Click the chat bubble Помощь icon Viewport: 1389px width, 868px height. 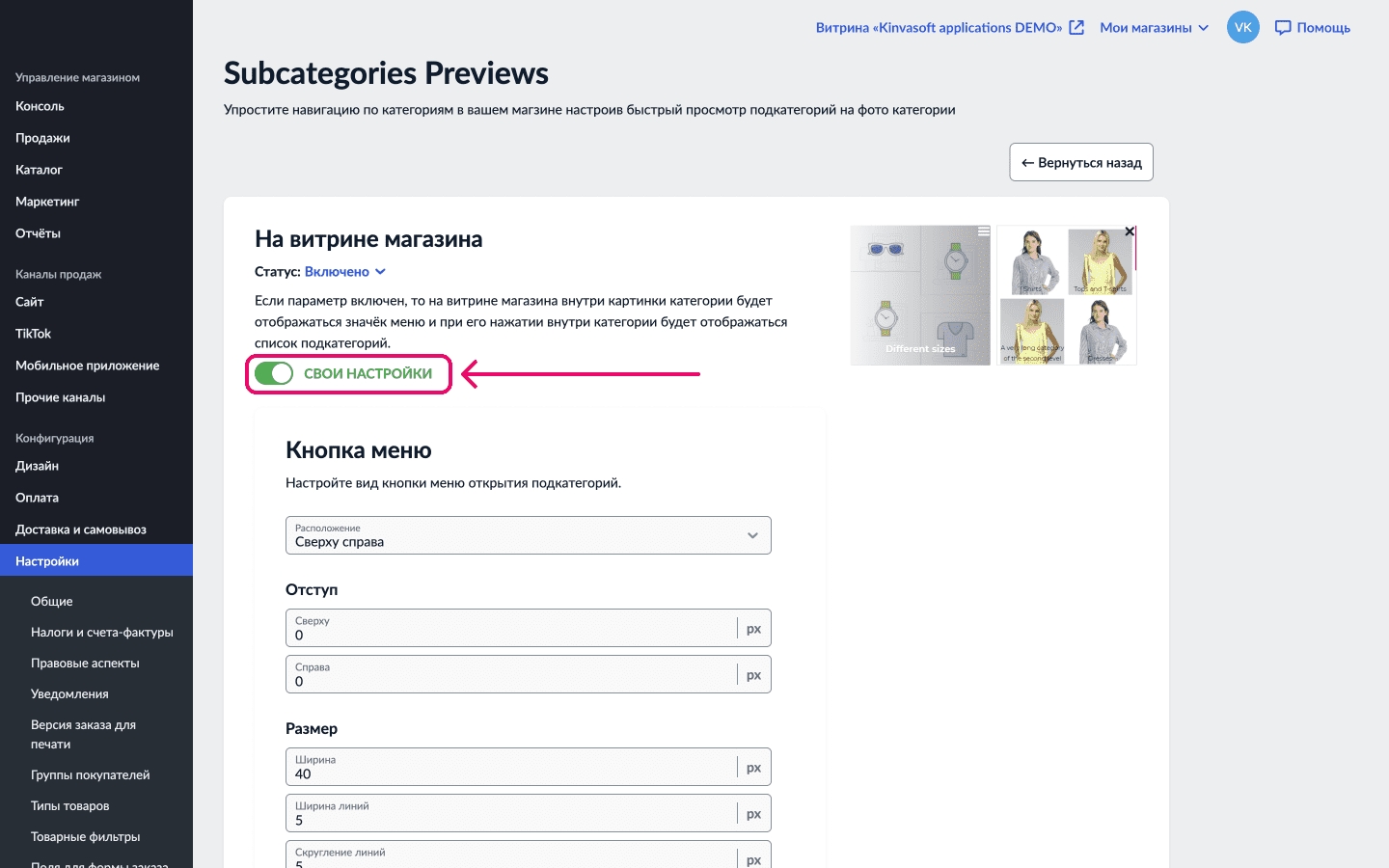1283,28
